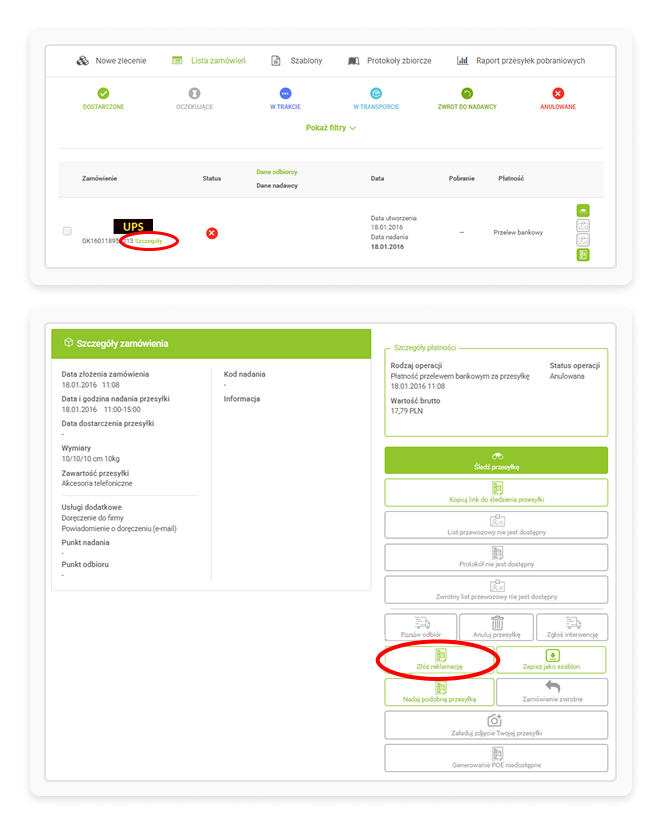Expand Pokaż filtry dropdown
This screenshot has height=826, width=662.
coord(331,127)
